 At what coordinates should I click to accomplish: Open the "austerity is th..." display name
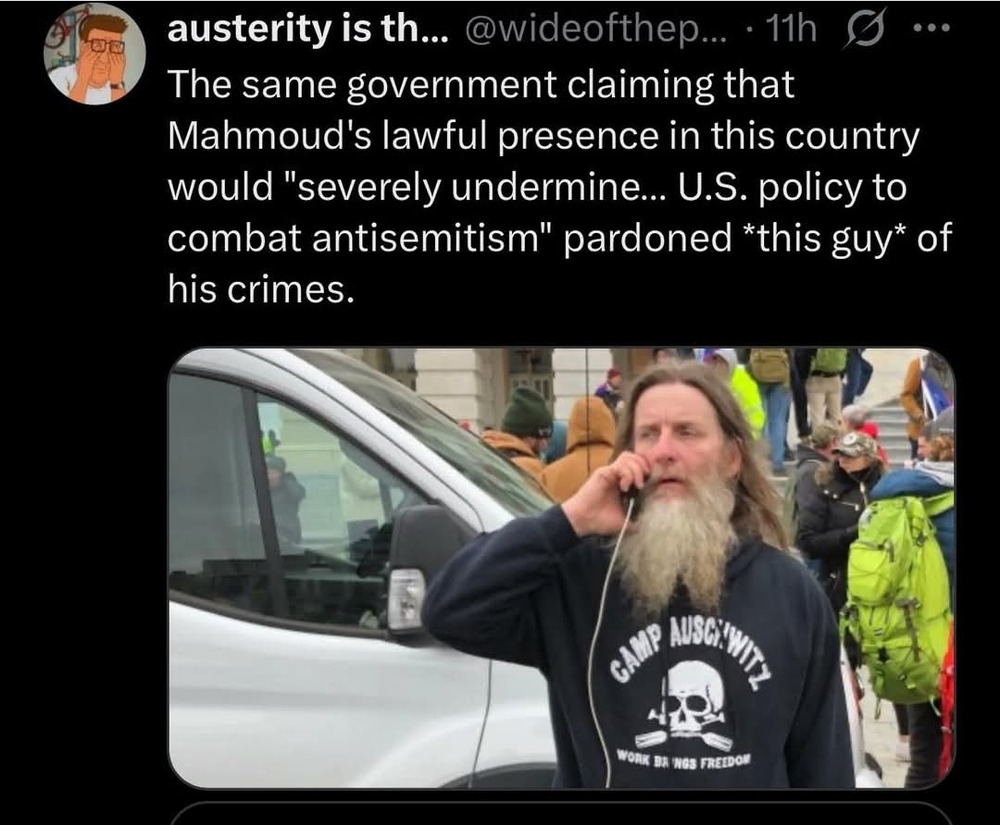coord(308,30)
